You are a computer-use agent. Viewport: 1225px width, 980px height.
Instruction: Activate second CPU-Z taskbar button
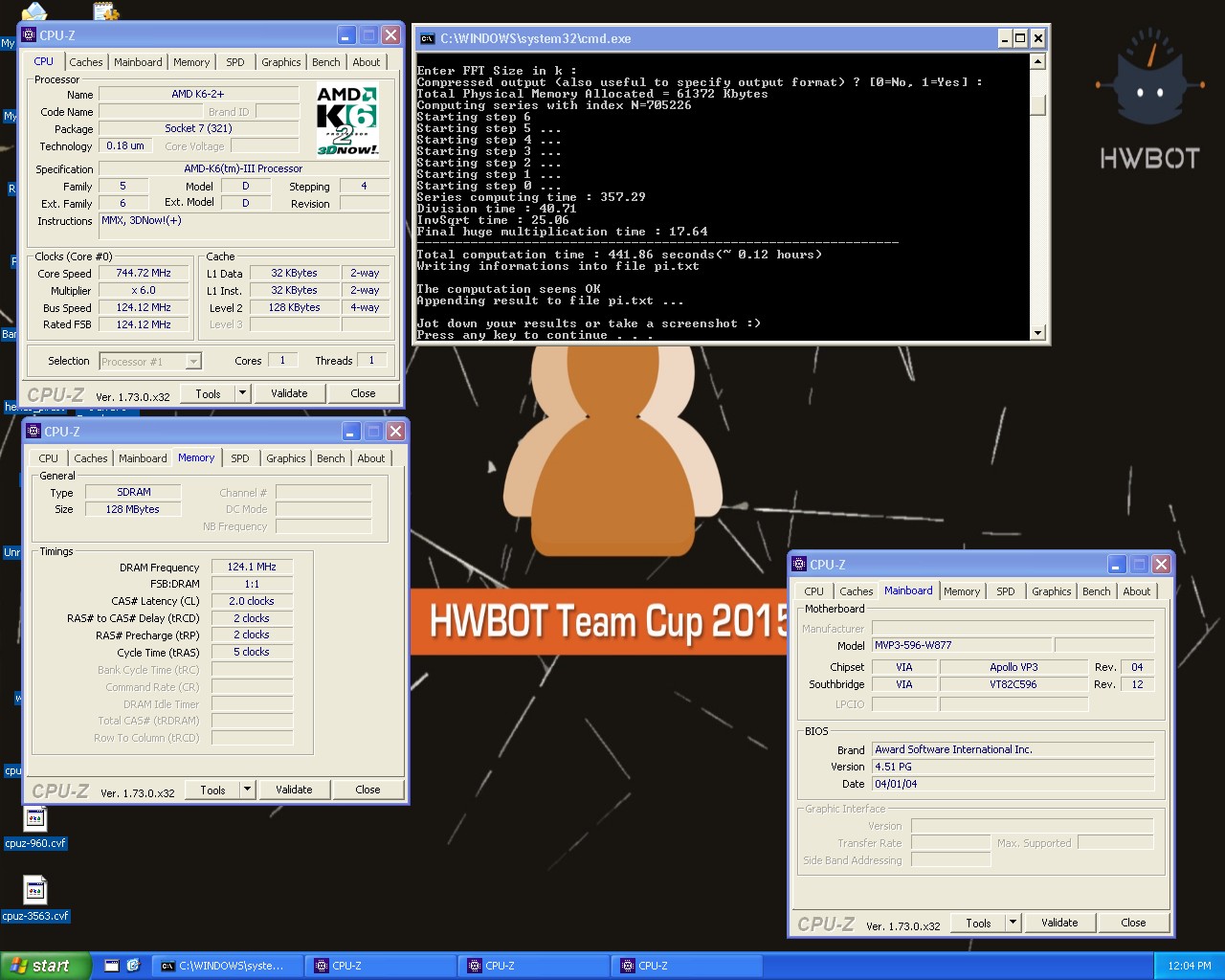pos(534,966)
